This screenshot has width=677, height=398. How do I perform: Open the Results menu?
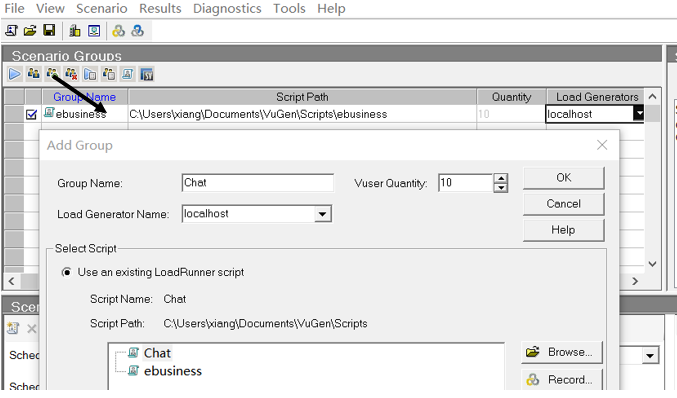click(x=160, y=9)
